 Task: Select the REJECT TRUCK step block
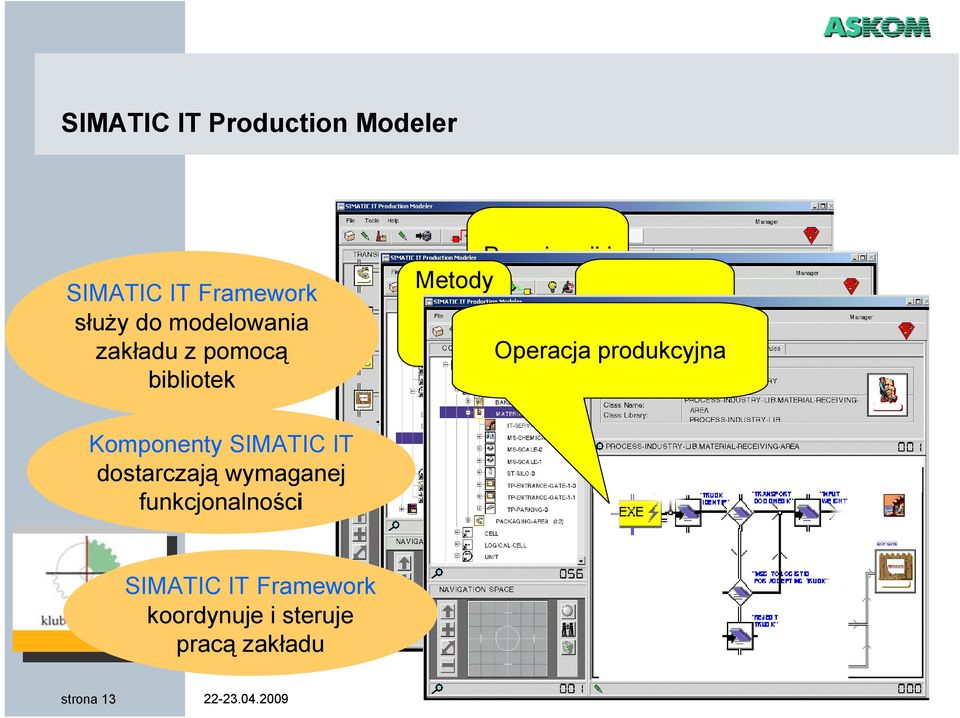click(740, 637)
